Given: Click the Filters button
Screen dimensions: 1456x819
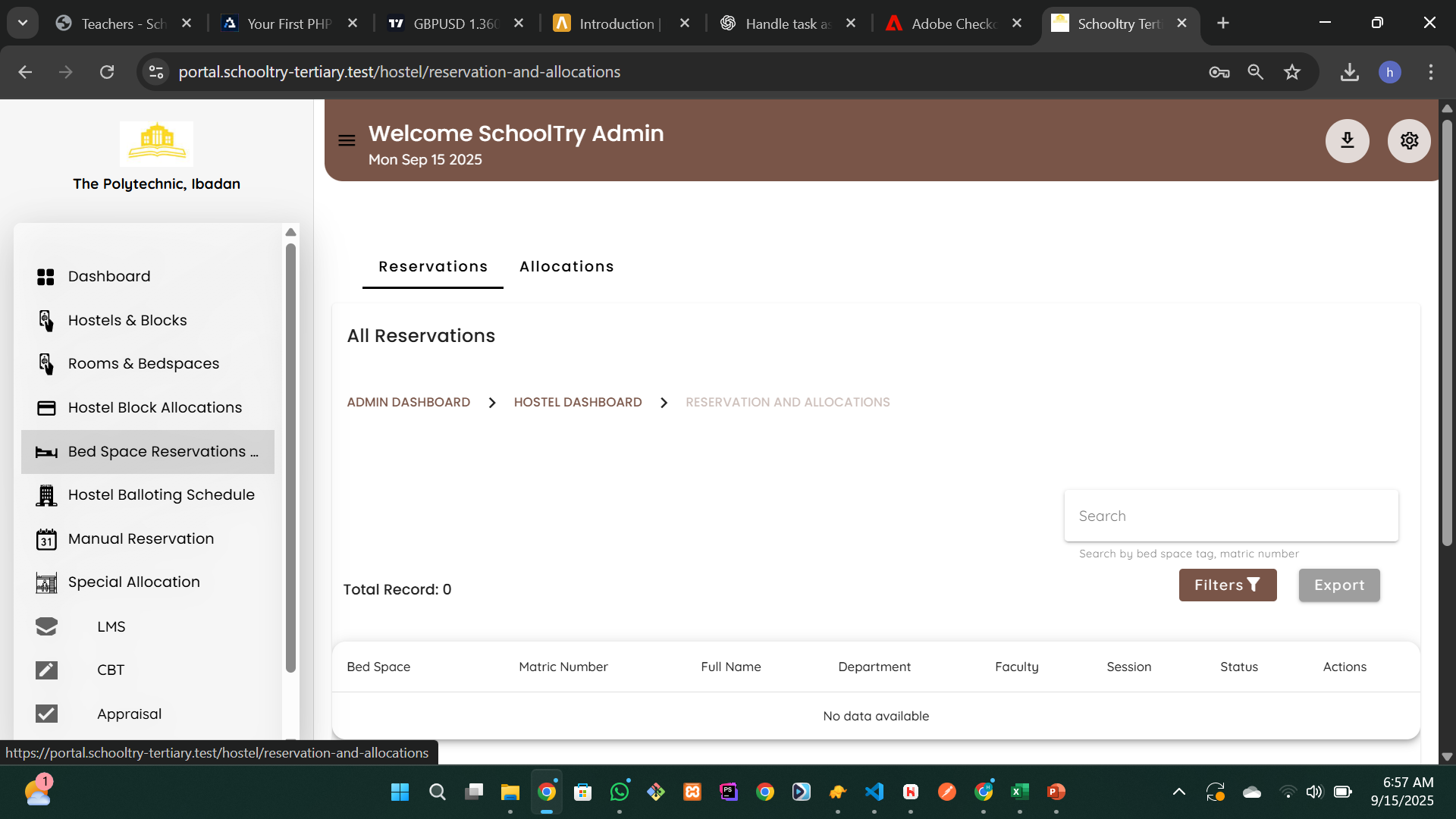Looking at the screenshot, I should pos(1228,585).
